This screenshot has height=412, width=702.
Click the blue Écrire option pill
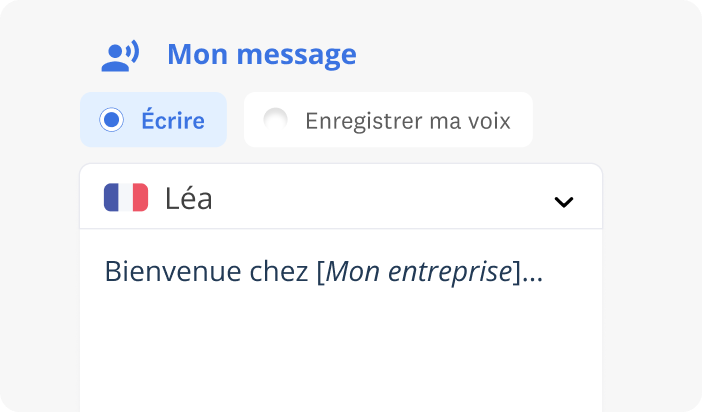coord(154,120)
